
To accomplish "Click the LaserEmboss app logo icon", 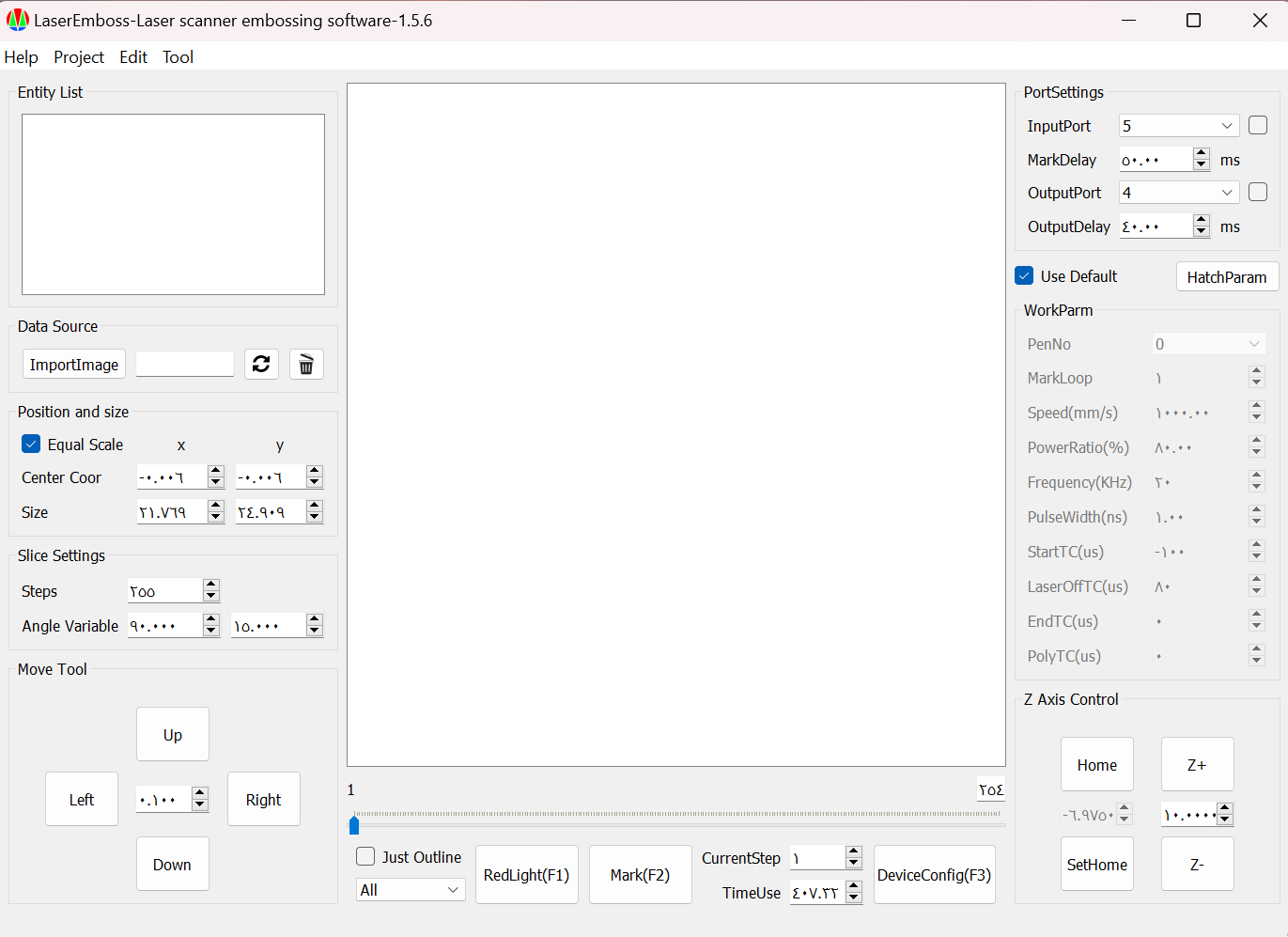I will (x=17, y=20).
